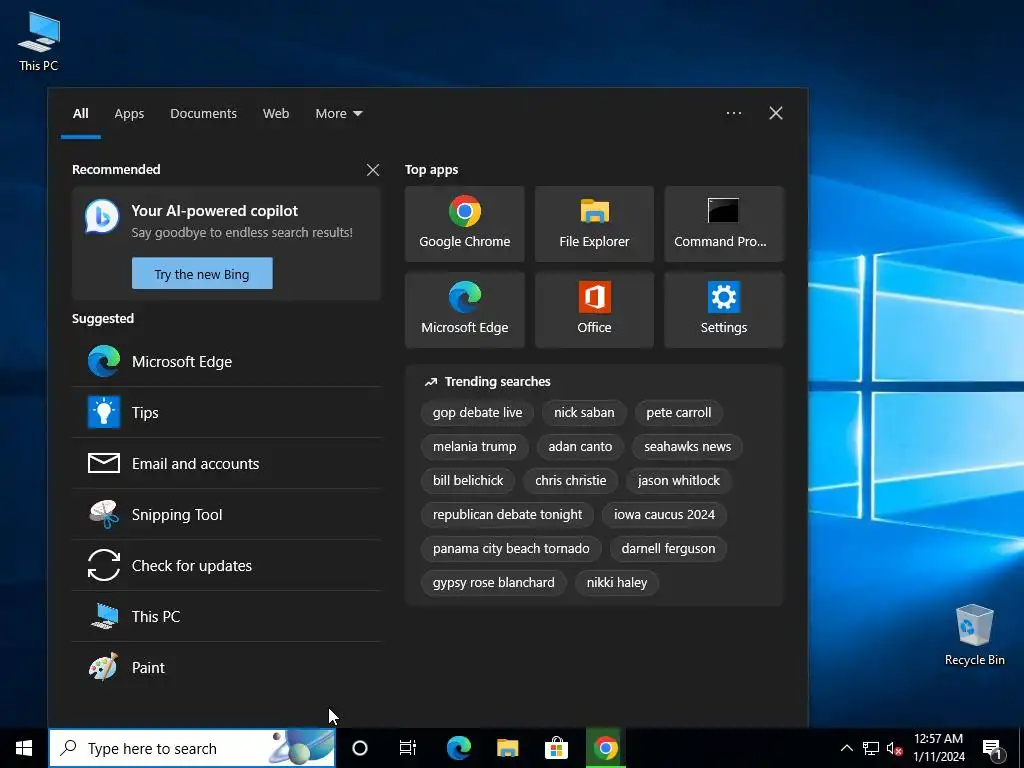
Task: Open the Tips suggested app
Action: (227, 412)
